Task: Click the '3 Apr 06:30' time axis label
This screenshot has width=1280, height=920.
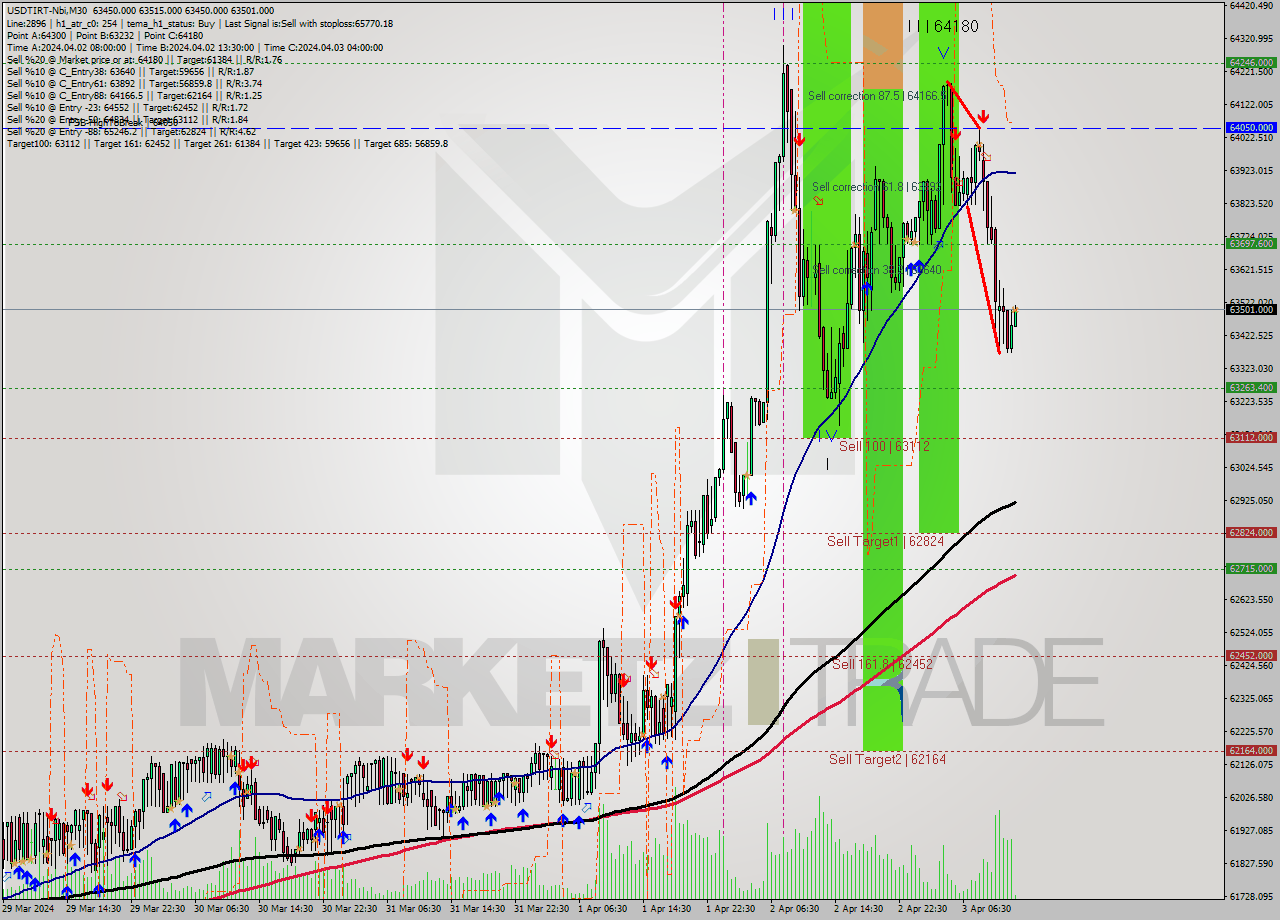Action: 987,909
